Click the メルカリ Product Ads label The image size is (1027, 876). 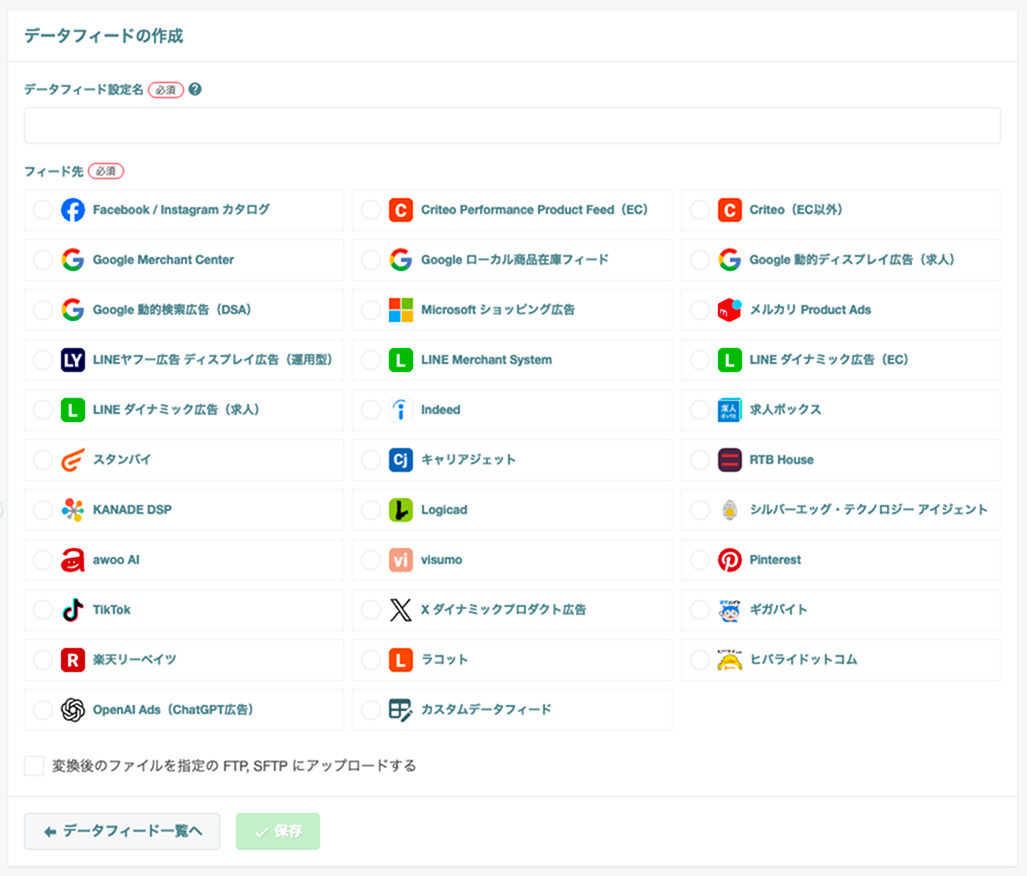click(x=810, y=310)
